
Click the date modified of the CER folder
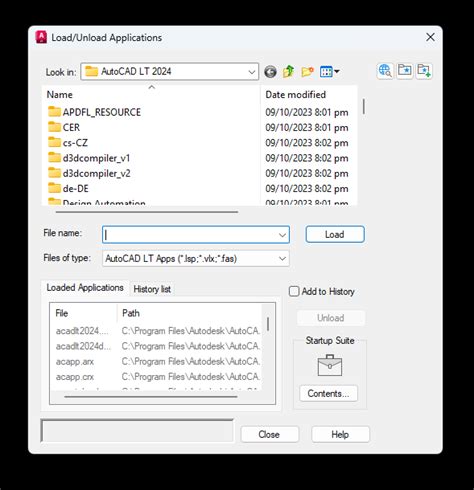click(x=307, y=128)
